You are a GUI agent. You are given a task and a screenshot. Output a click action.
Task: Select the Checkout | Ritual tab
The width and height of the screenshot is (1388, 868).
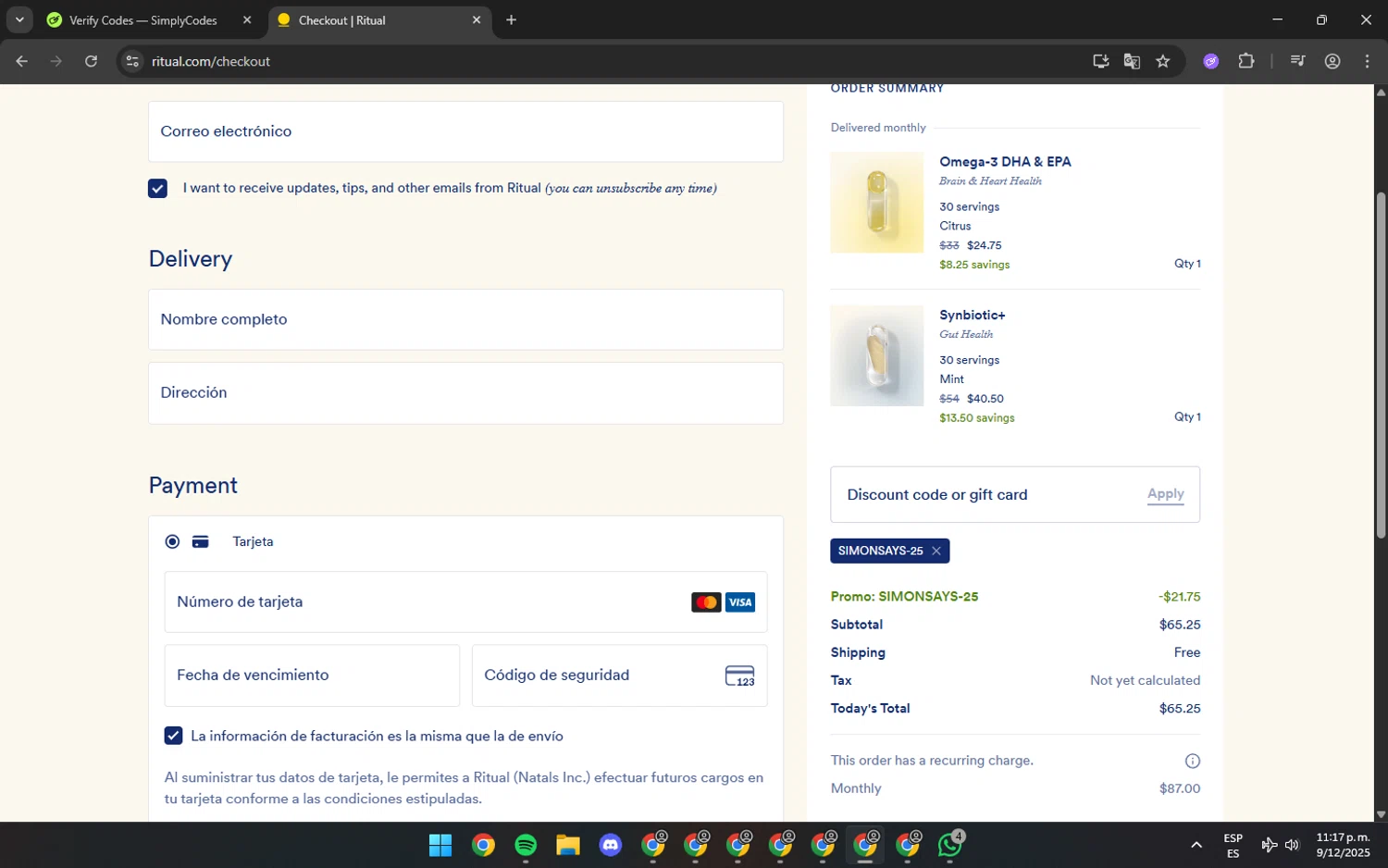coord(379,20)
